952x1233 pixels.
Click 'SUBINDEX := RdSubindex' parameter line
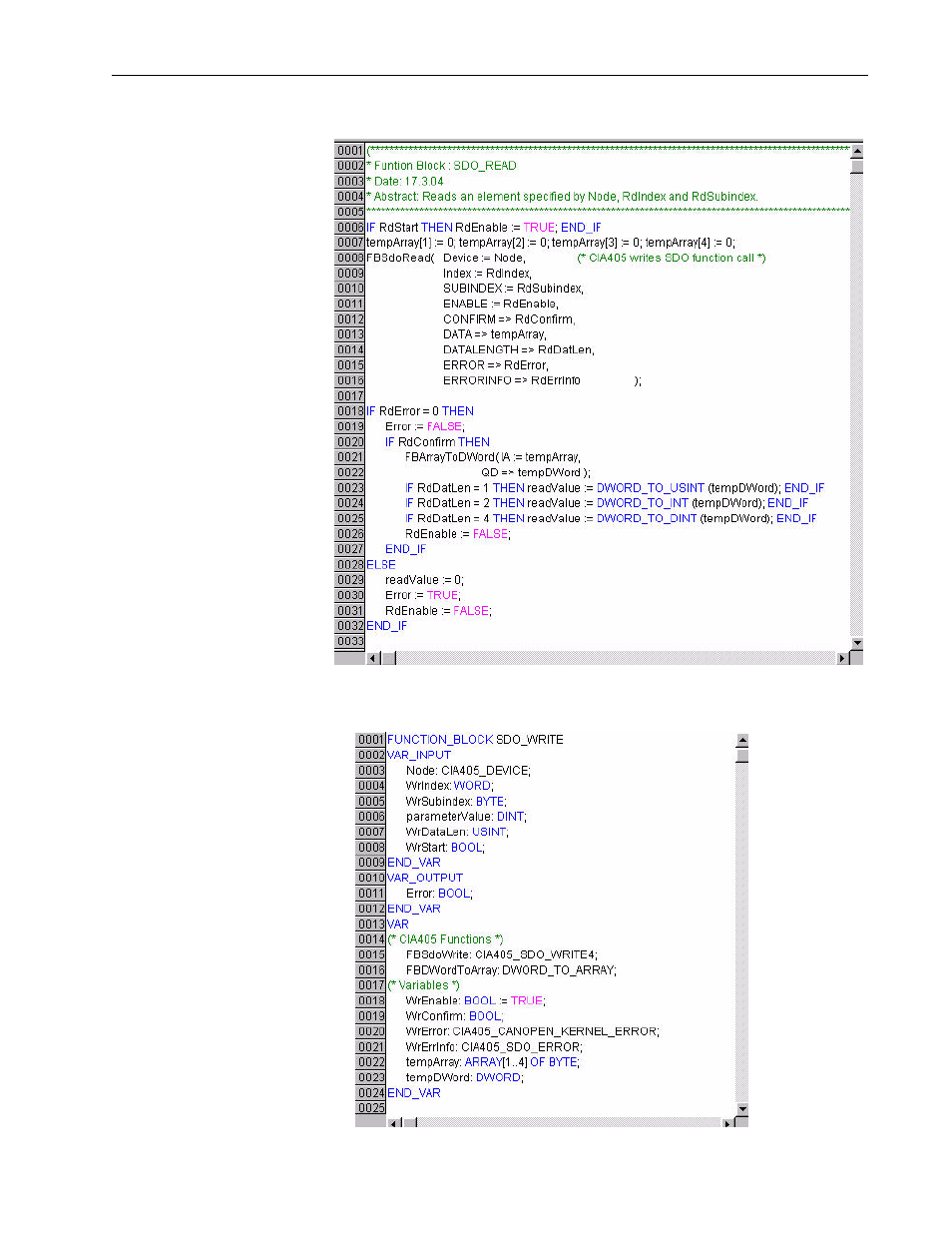(513, 289)
